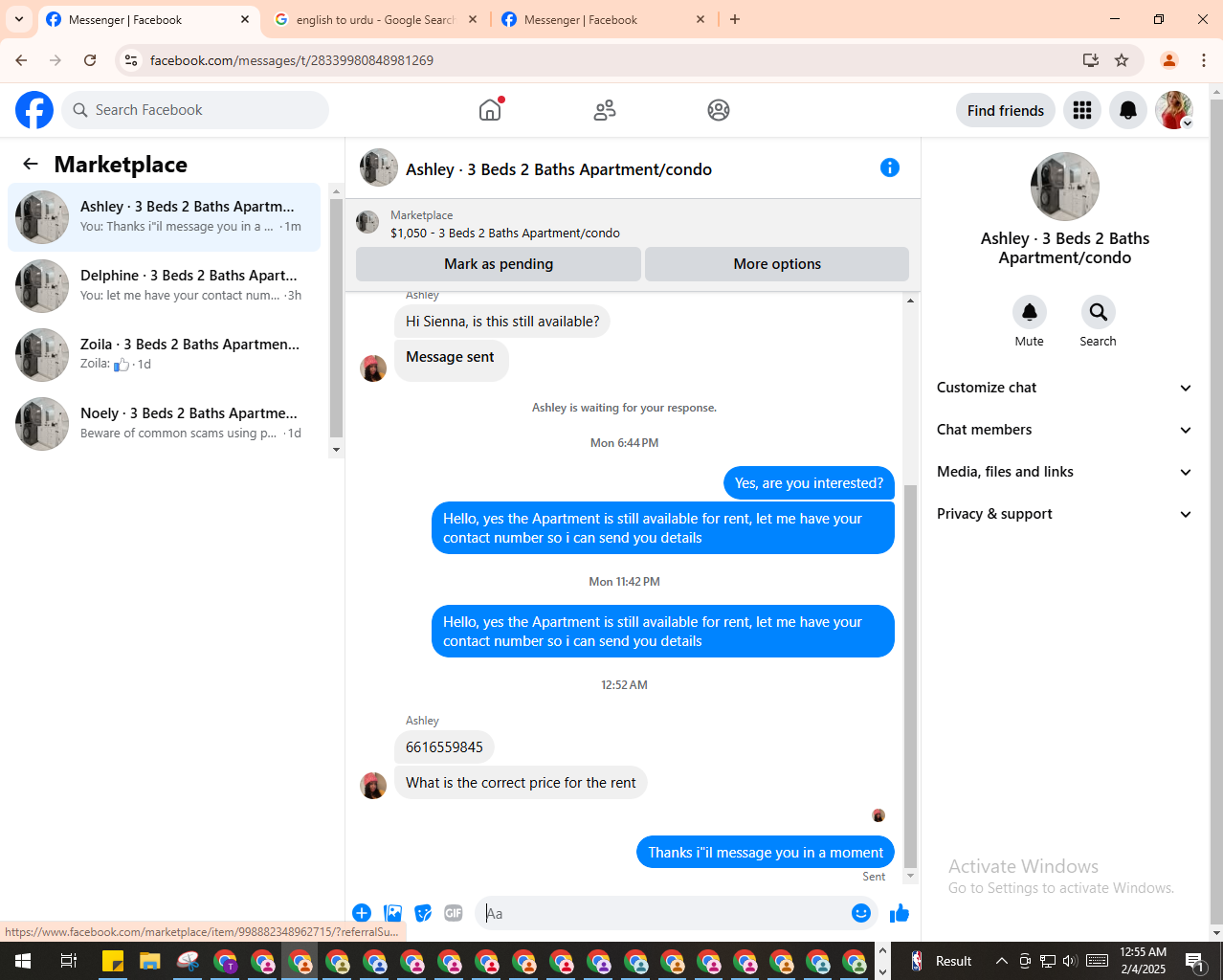The width and height of the screenshot is (1223, 980).
Task: Click Mark as pending button
Action: [x=499, y=264]
